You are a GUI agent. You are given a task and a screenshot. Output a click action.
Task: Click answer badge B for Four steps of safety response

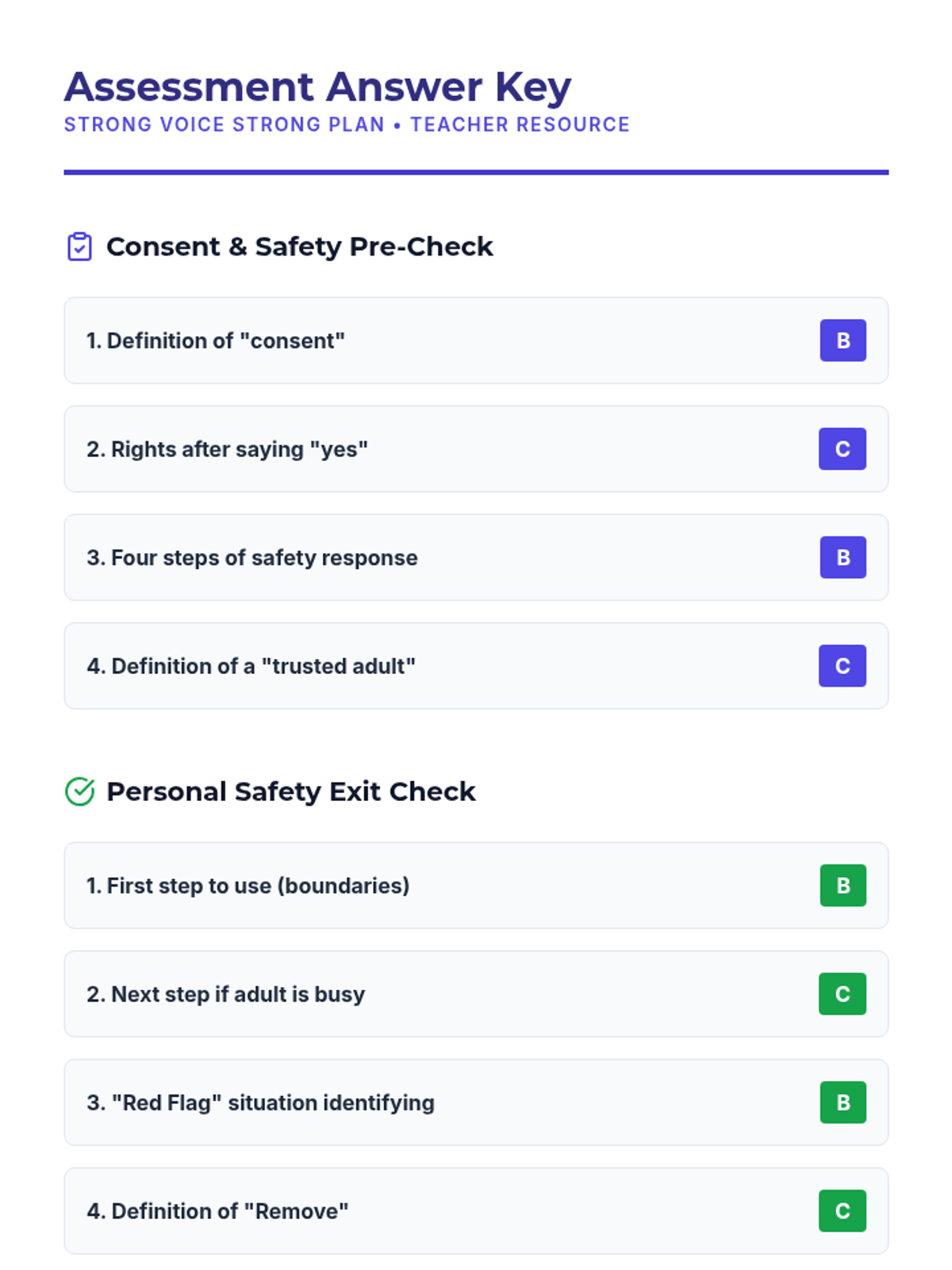coord(843,557)
